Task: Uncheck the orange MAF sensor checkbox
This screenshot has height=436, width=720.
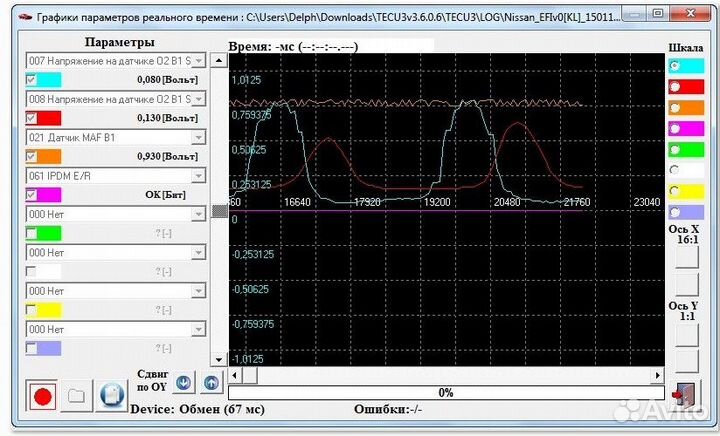Action: 32,156
